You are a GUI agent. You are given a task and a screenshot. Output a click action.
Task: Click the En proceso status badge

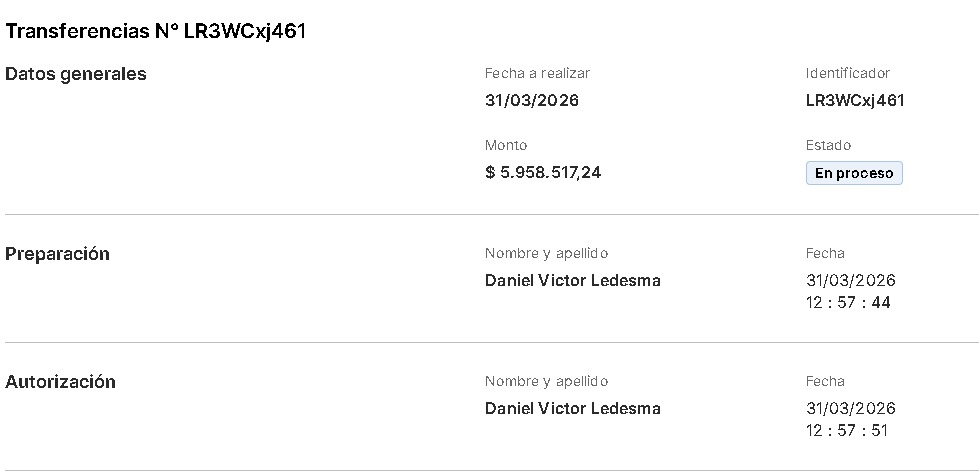(x=854, y=173)
